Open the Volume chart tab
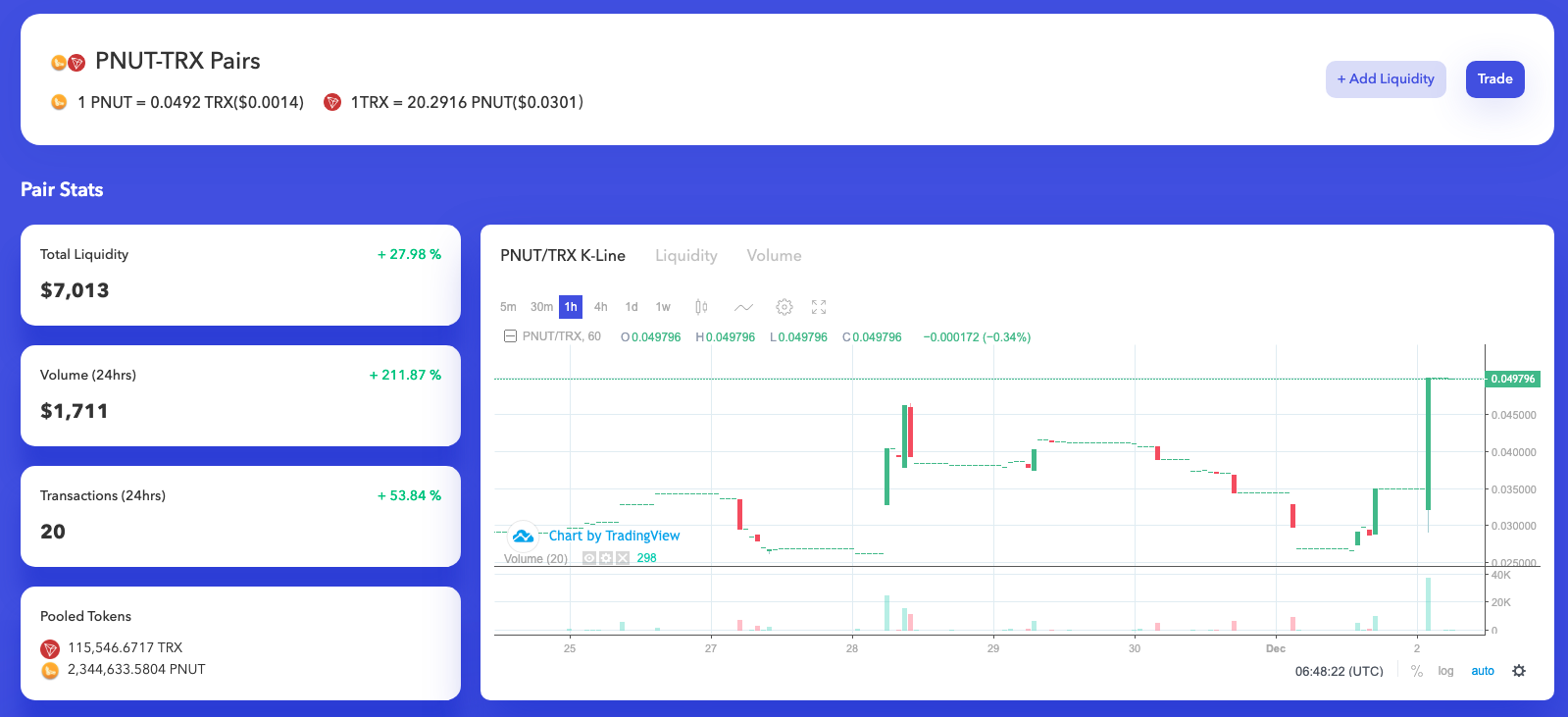This screenshot has width=1568, height=717. (774, 255)
